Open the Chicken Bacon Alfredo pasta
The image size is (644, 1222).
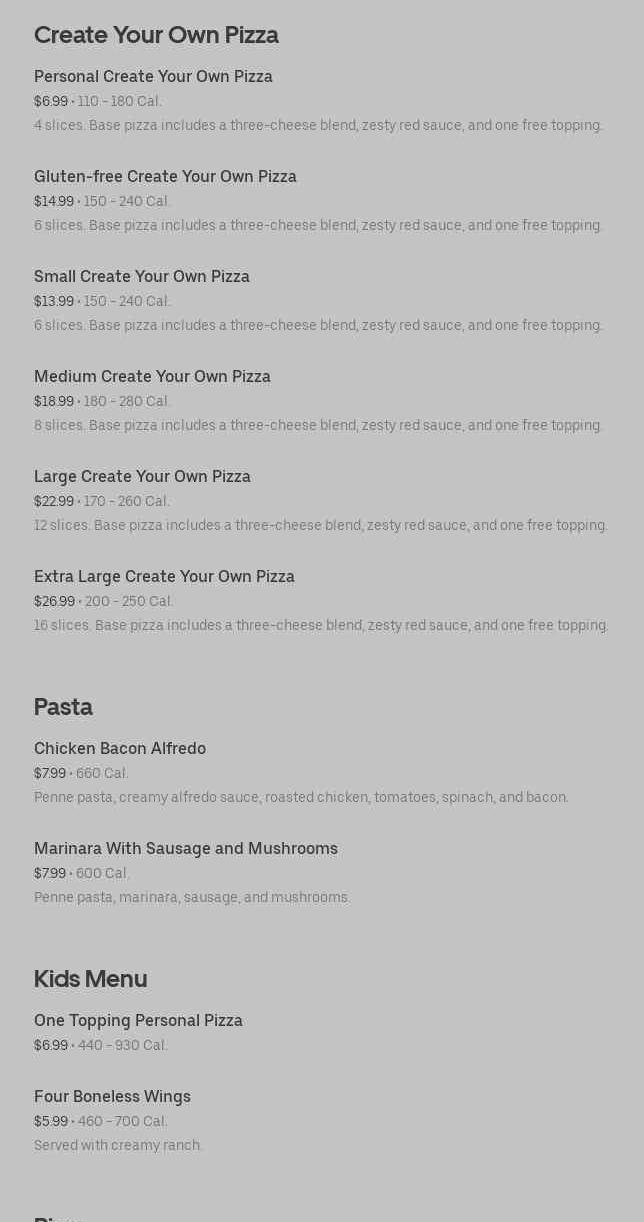tap(120, 749)
